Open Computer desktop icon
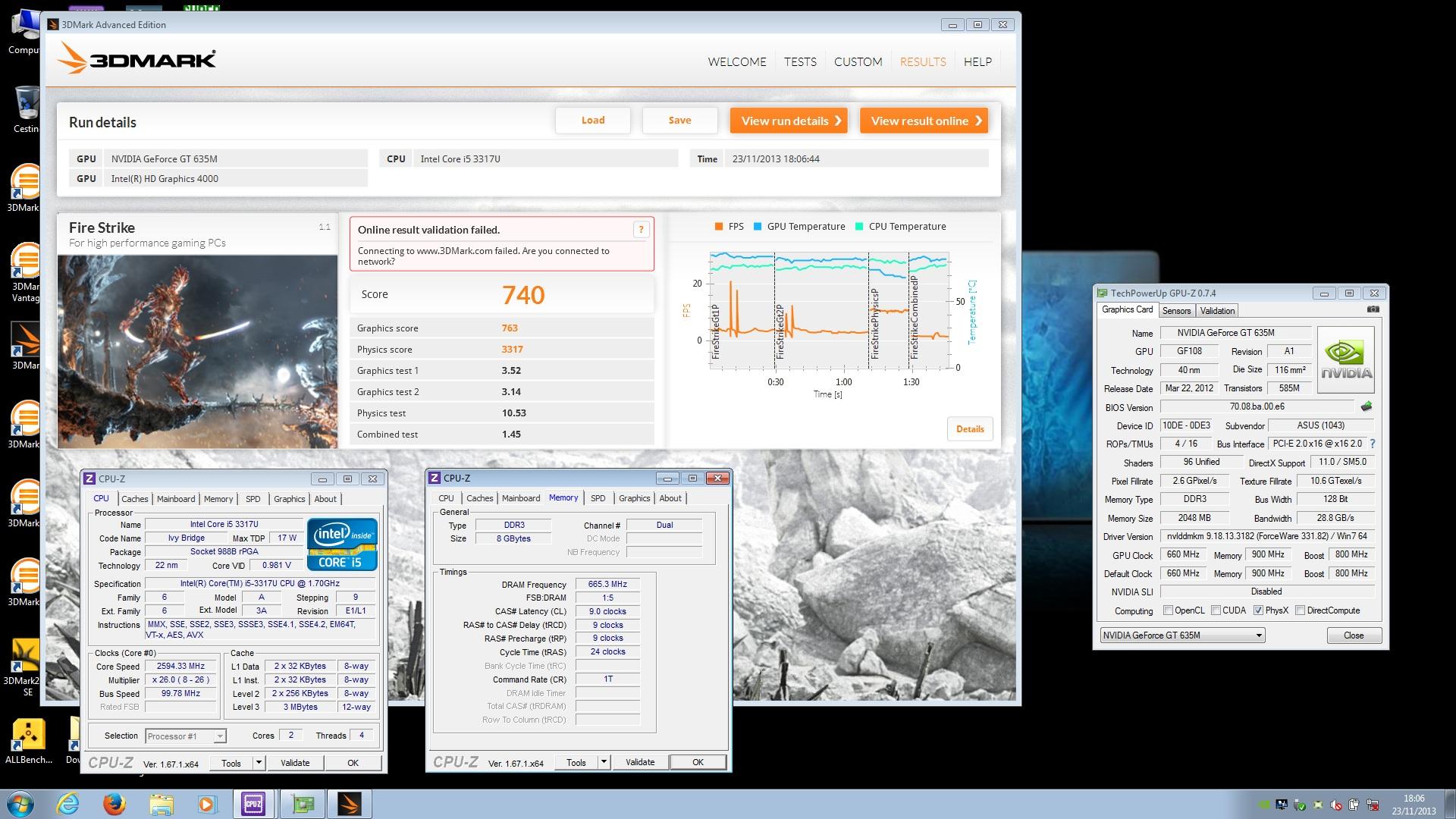 pyautogui.click(x=25, y=32)
